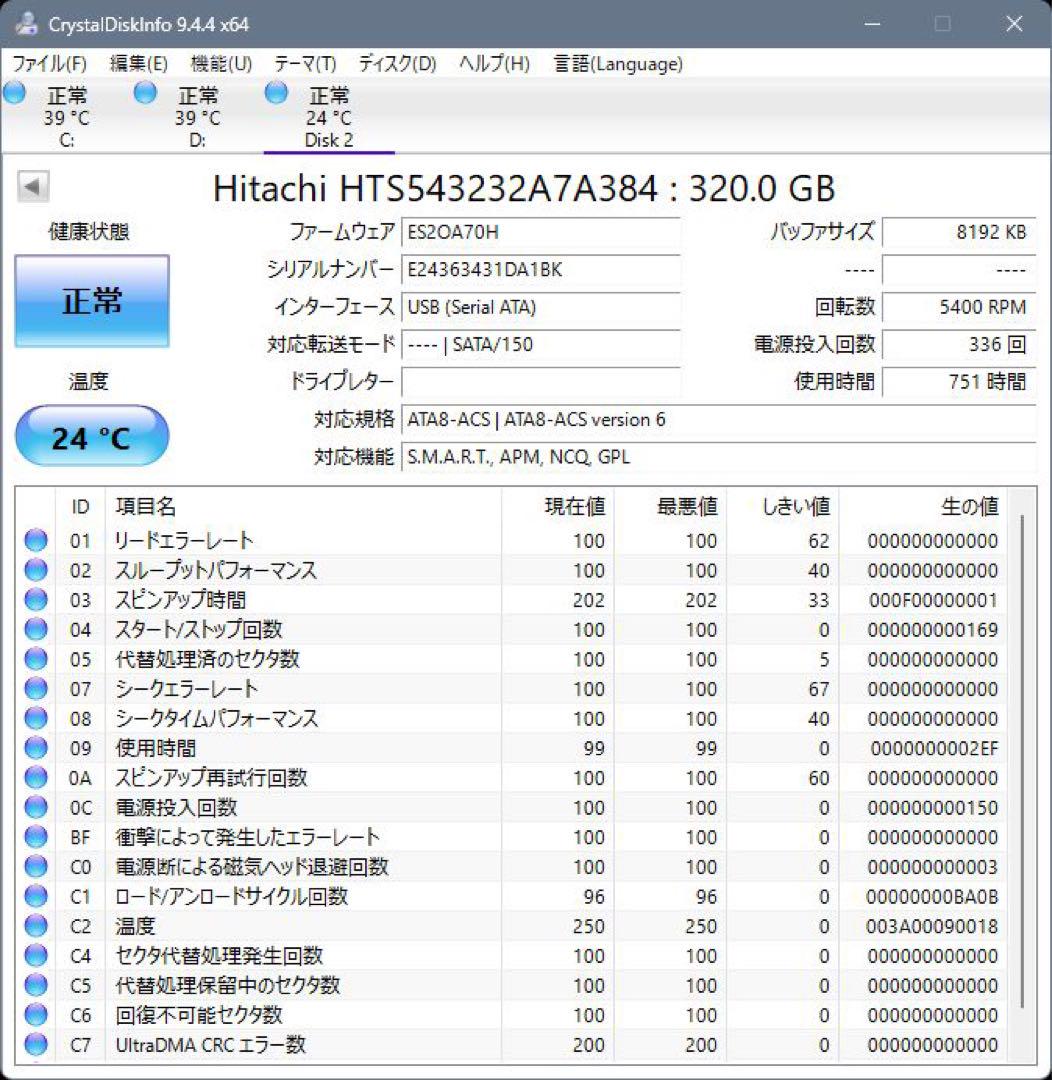Click the status icon for row 02 スループットパフォーマンス
The height and width of the screenshot is (1080, 1052).
(x=36, y=570)
